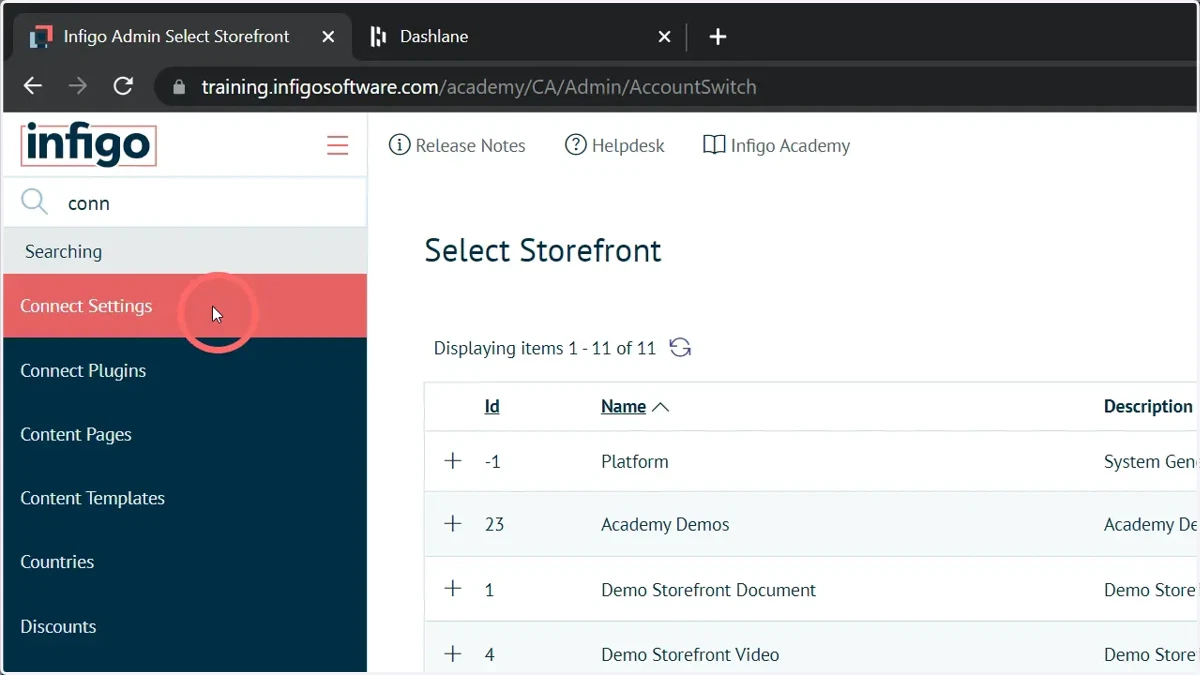1200x675 pixels.
Task: Click the Academy Demos storefront name
Action: pos(665,525)
